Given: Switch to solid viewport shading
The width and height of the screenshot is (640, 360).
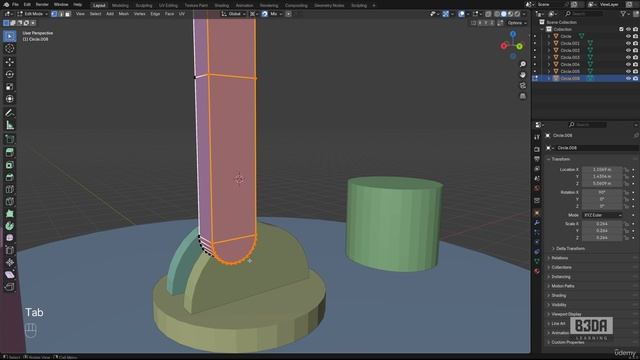Looking at the screenshot, I should [504, 14].
